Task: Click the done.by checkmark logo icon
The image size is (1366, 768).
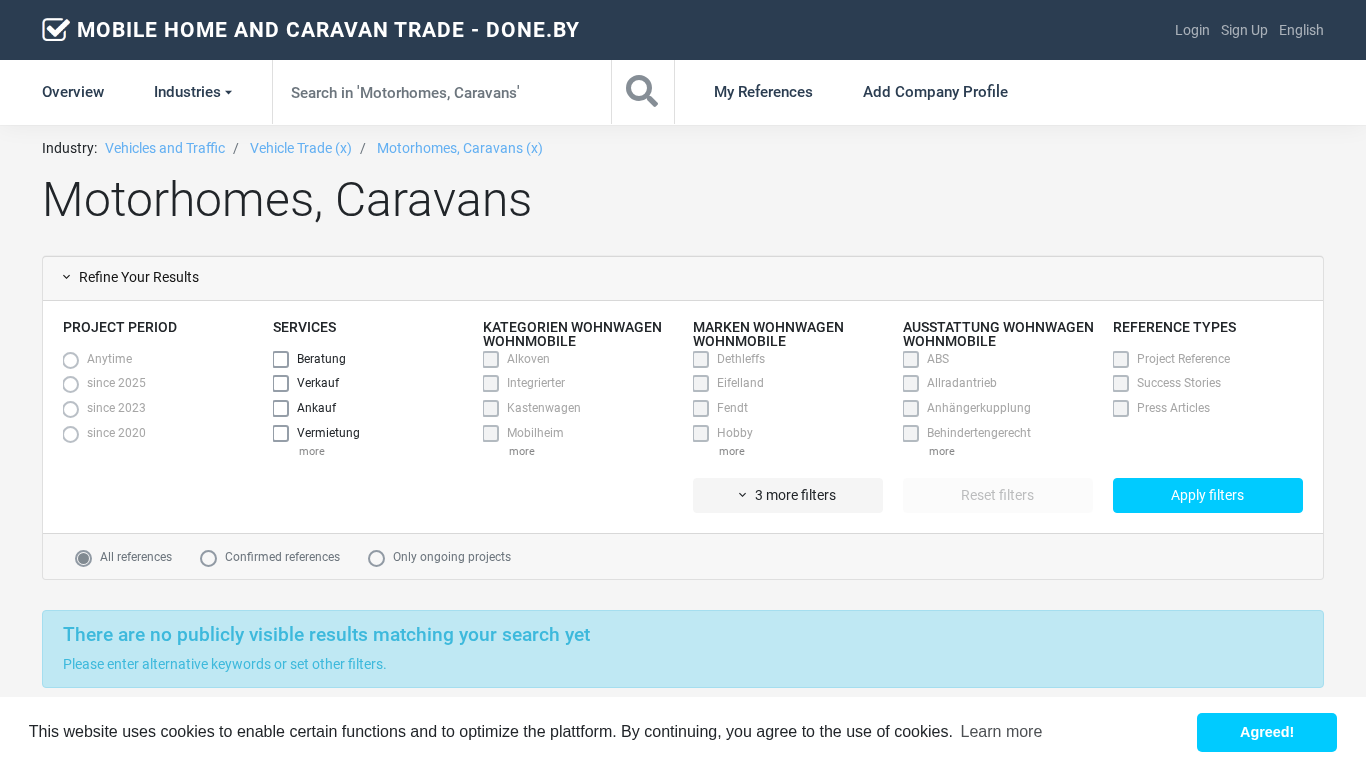Action: 55,30
